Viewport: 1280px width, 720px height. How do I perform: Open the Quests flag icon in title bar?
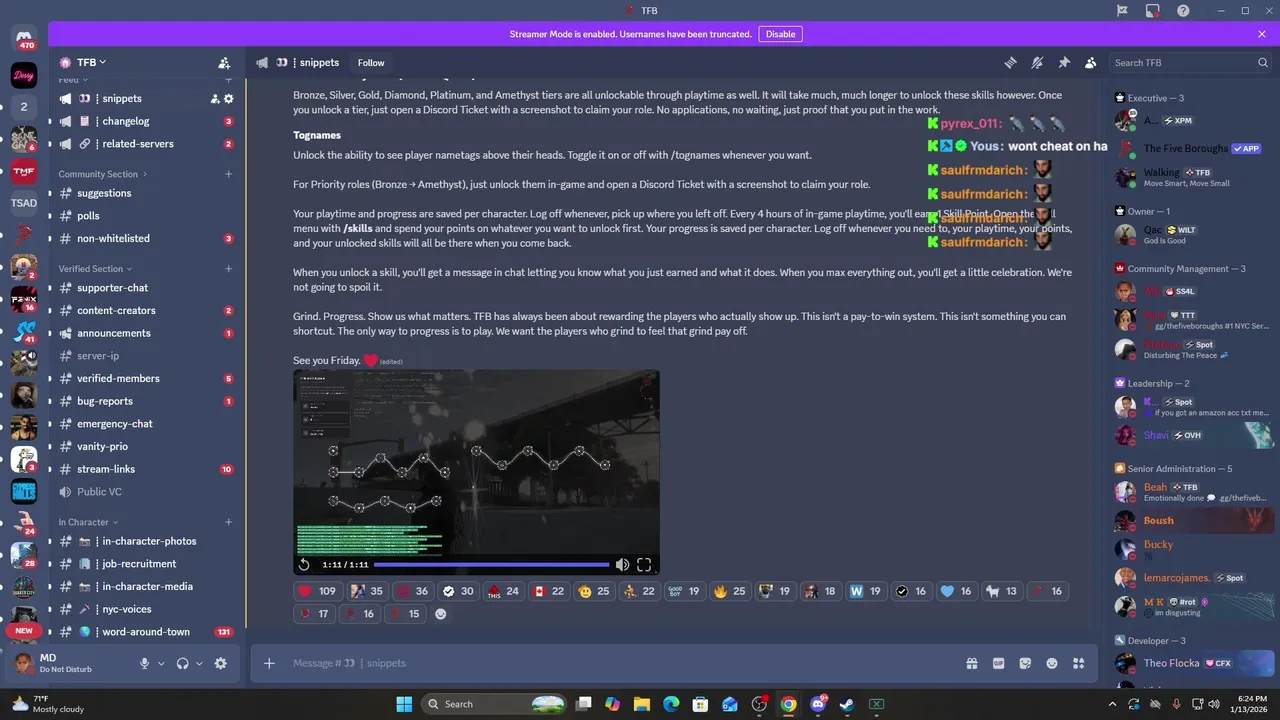pos(1123,10)
